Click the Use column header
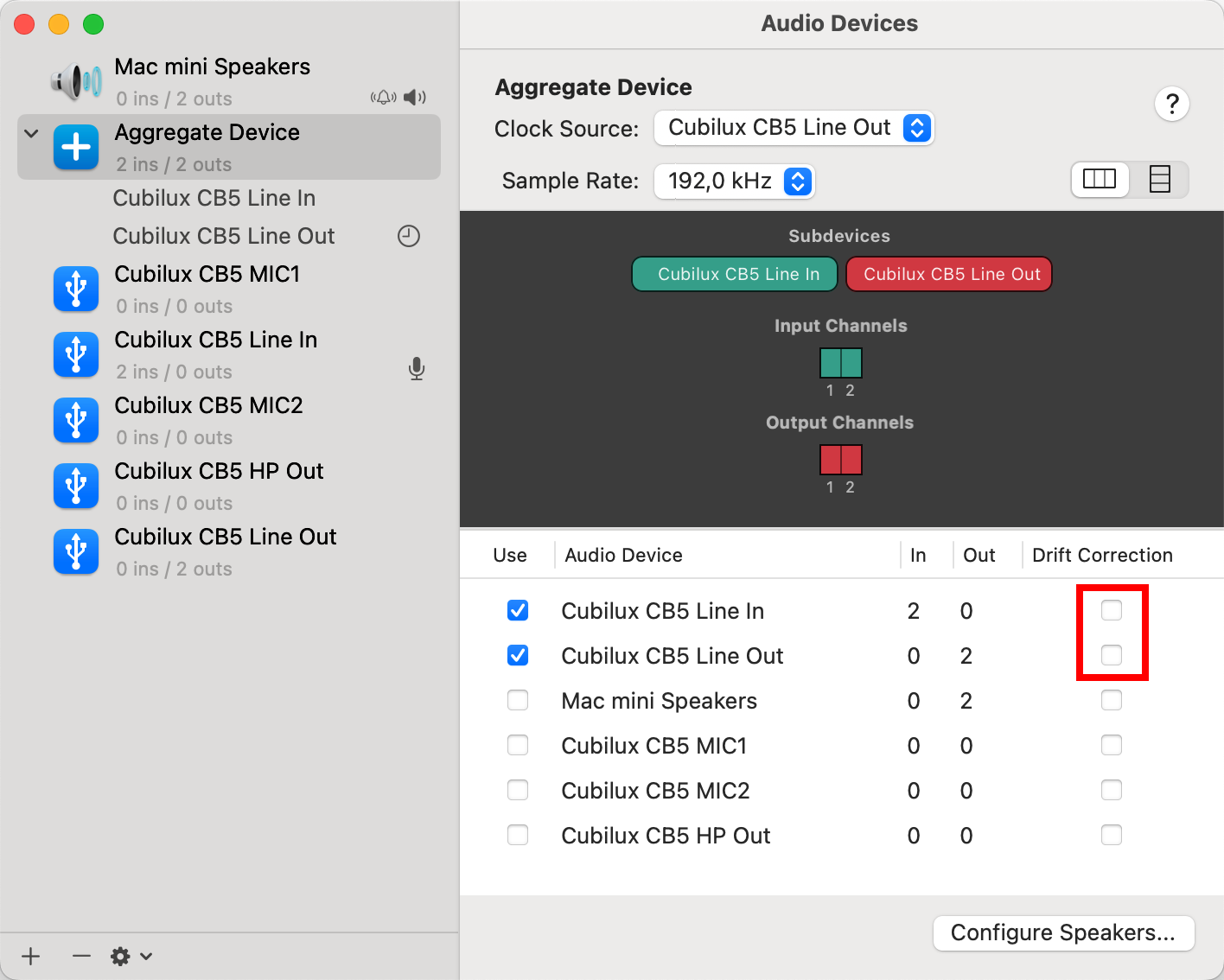 pyautogui.click(x=510, y=555)
